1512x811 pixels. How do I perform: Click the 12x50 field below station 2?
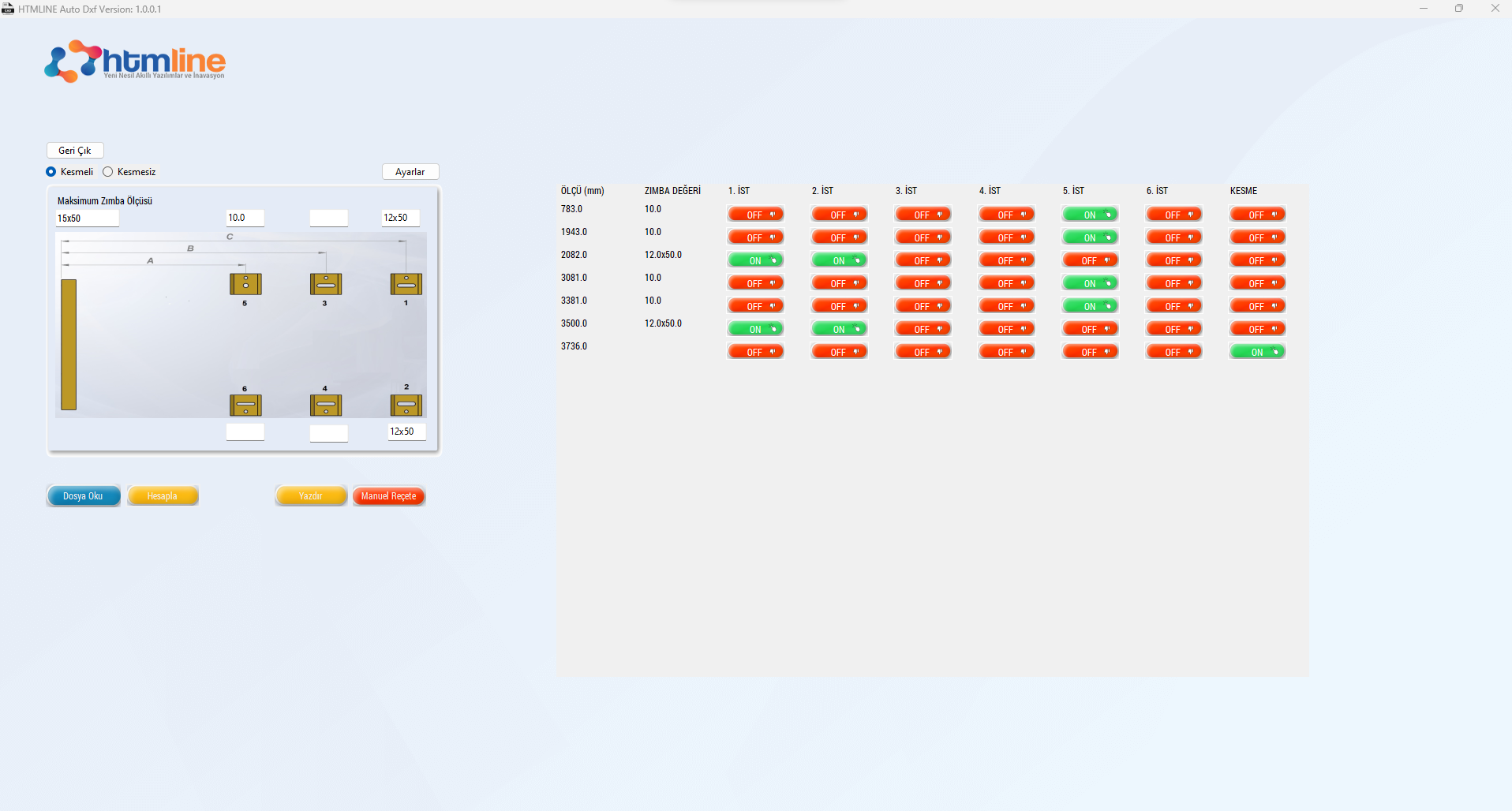406,432
